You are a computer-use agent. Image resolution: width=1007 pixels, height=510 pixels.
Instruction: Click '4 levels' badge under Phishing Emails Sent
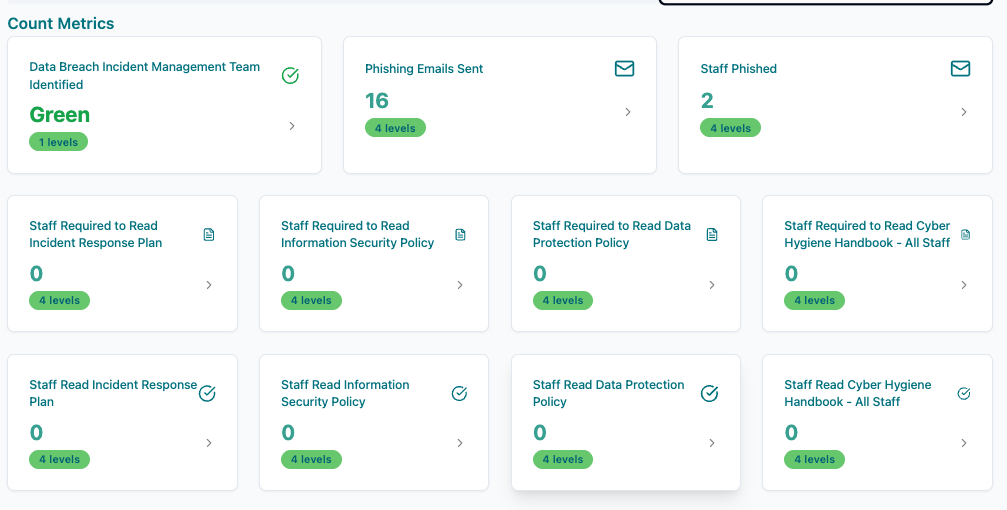[x=395, y=128]
